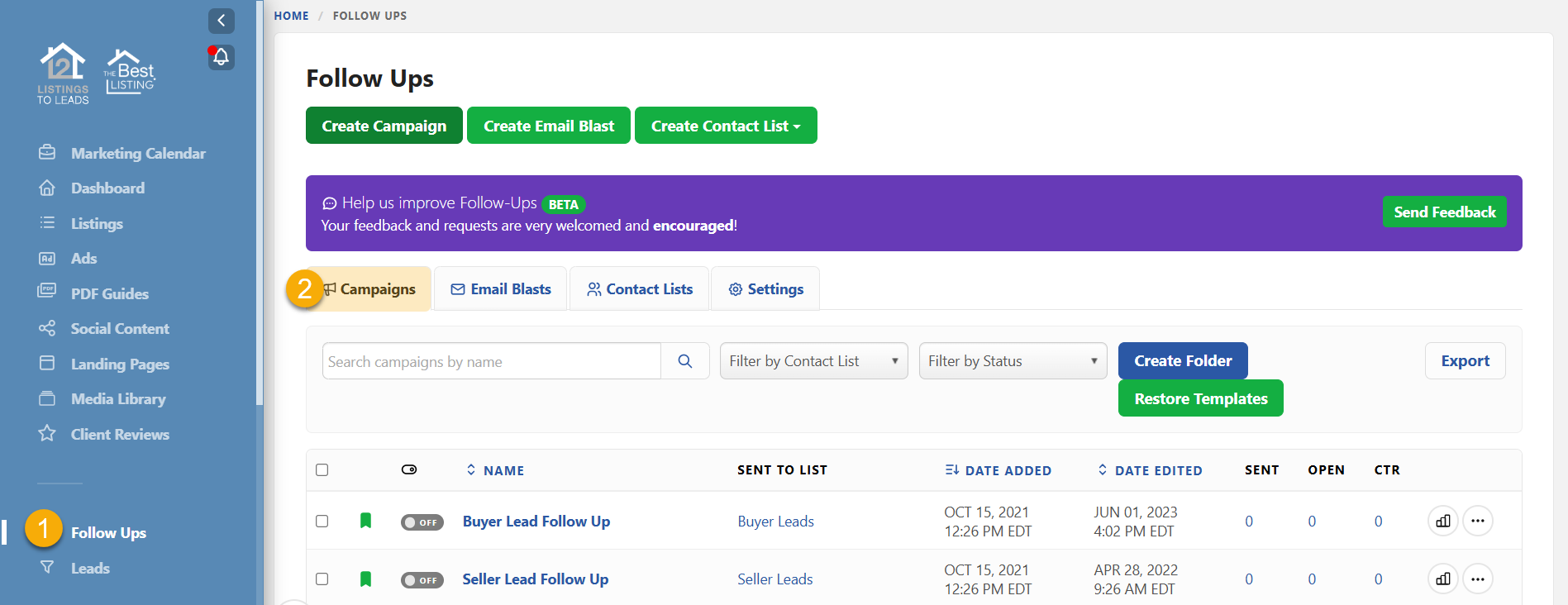Open the Settings tab
Image resolution: width=1568 pixels, height=605 pixels.
pyautogui.click(x=765, y=289)
